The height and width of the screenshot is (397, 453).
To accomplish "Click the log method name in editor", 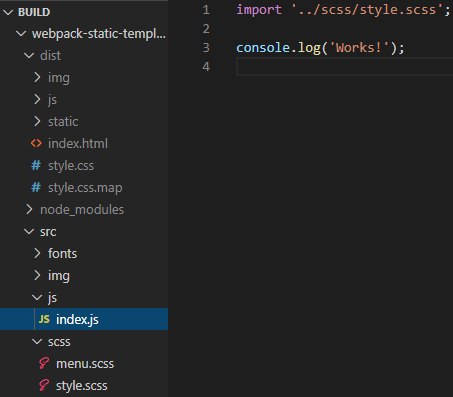I will click(309, 49).
